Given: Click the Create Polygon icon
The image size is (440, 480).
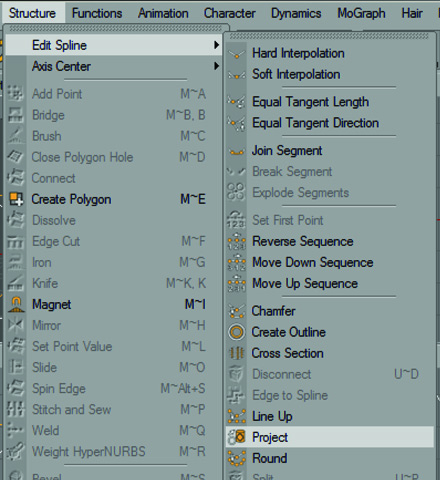Looking at the screenshot, I should pos(16,199).
